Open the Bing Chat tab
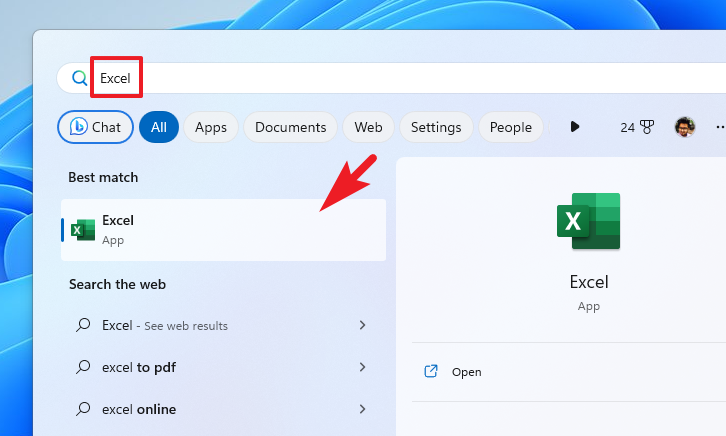This screenshot has width=726, height=436. tap(95, 127)
